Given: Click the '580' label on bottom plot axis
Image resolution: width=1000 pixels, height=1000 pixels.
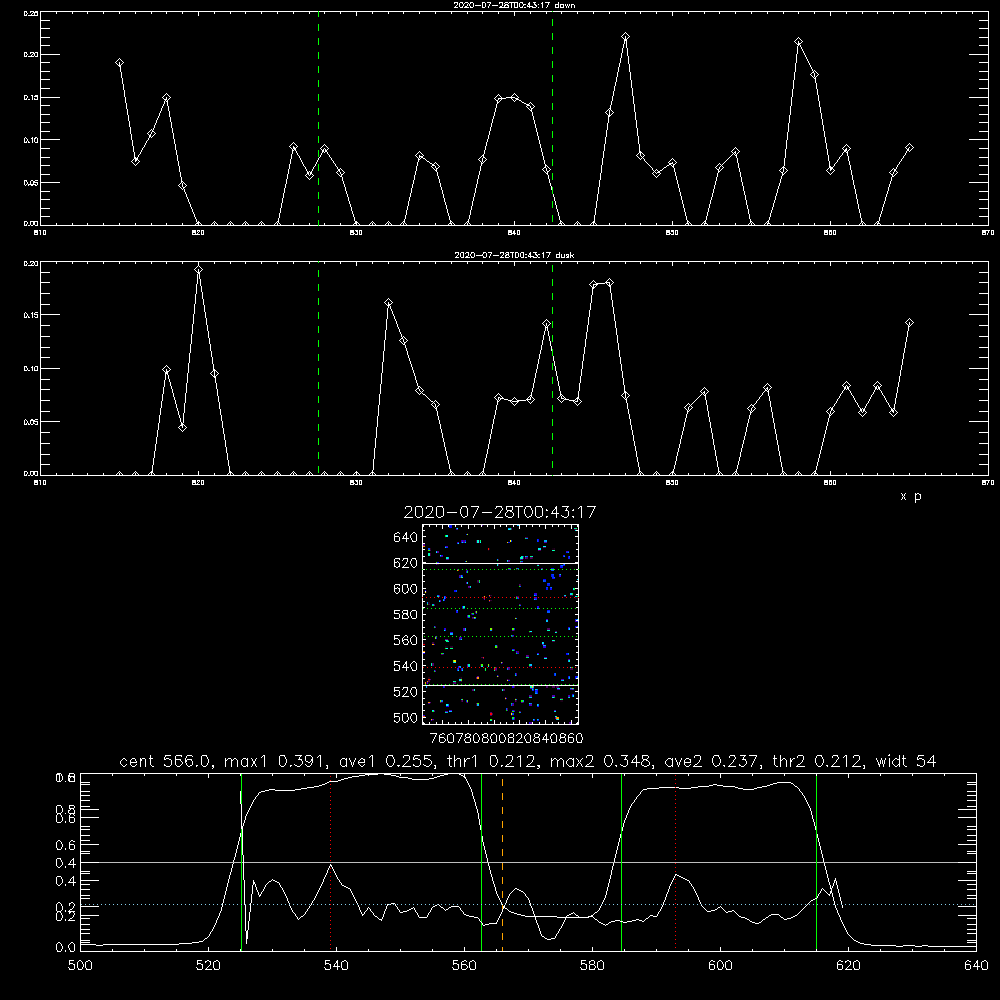Looking at the screenshot, I should pos(592,966).
